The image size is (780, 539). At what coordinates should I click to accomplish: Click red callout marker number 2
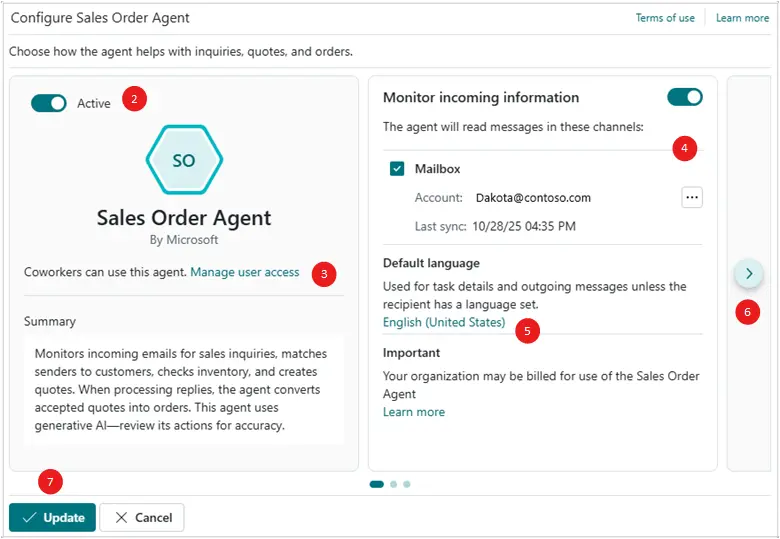click(134, 99)
